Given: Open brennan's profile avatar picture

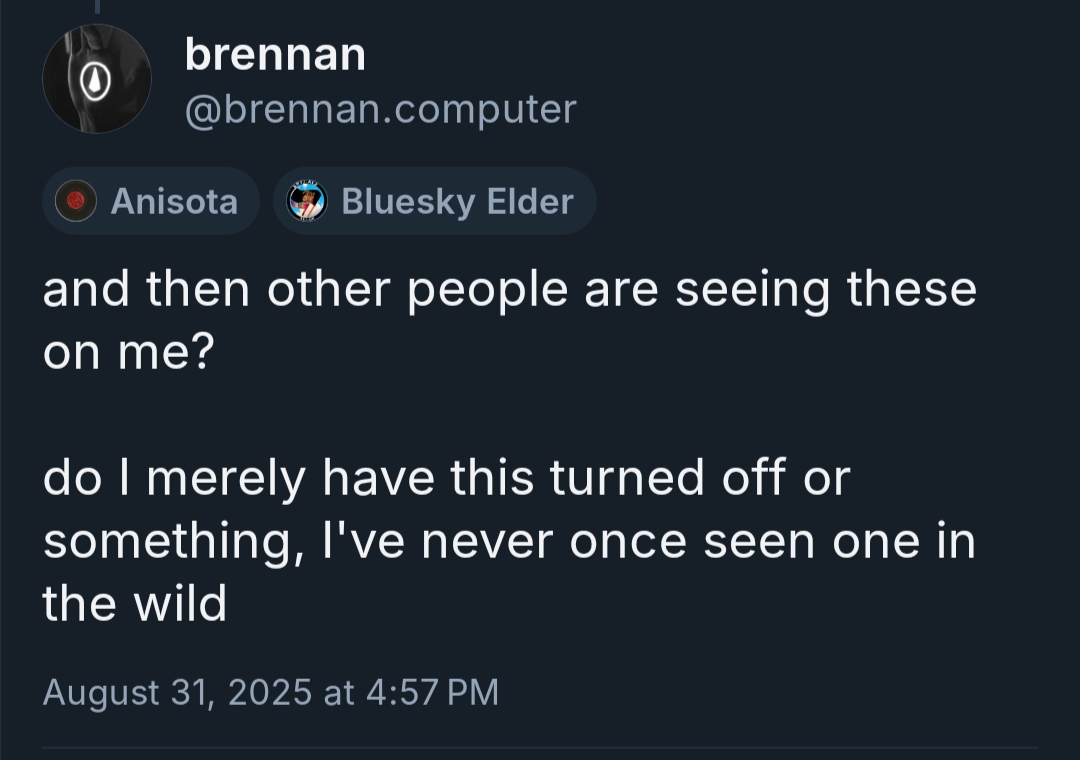Looking at the screenshot, I should click(x=96, y=80).
